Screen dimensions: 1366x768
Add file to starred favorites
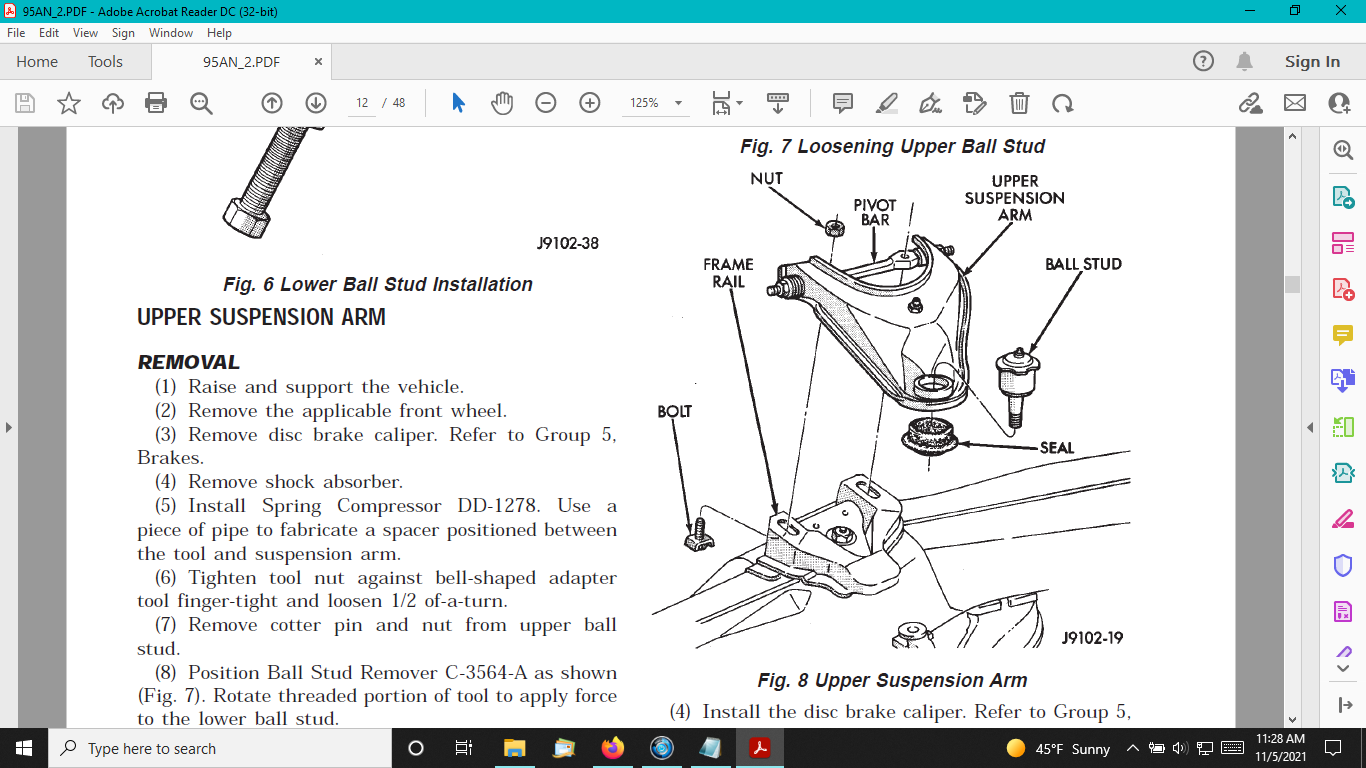pyautogui.click(x=68, y=103)
